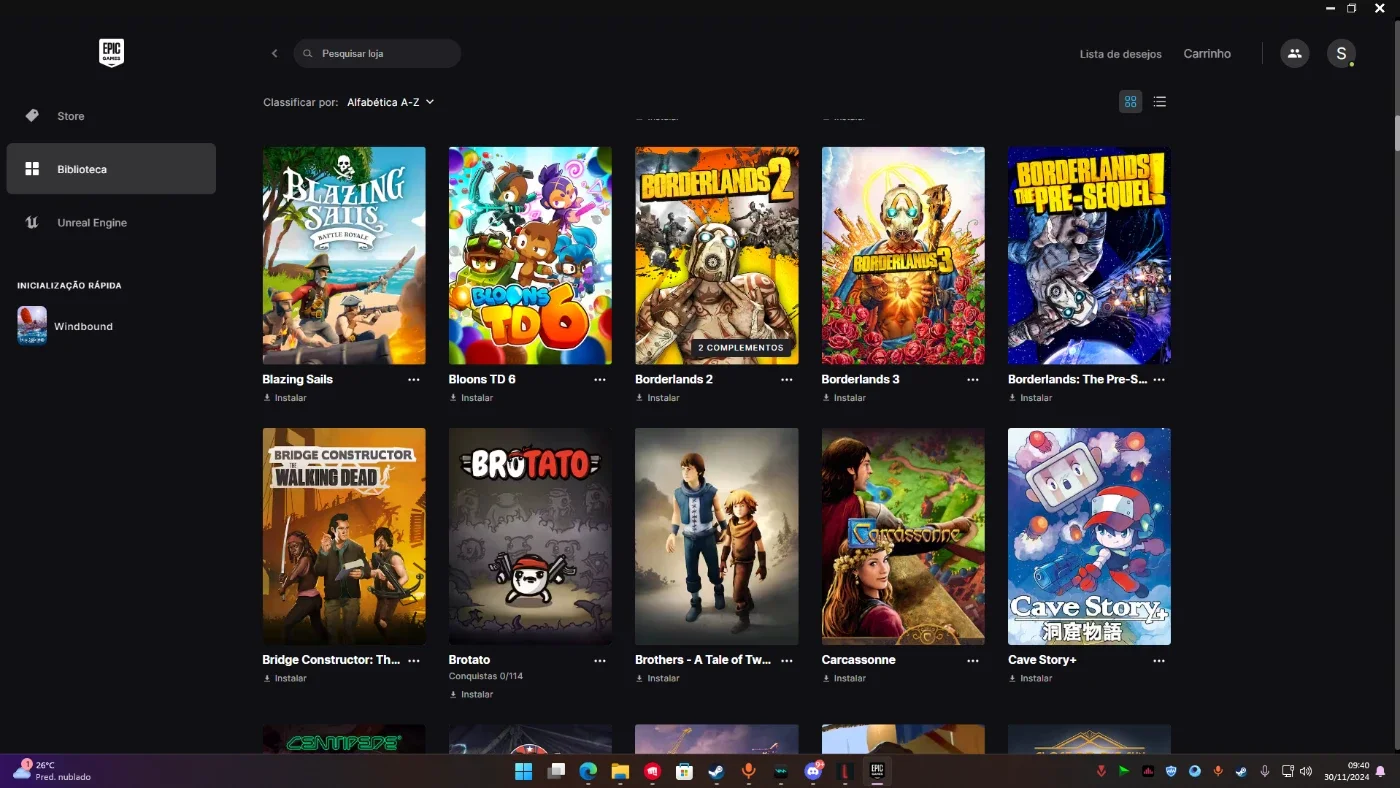
Task: Click the volume icon in the system tray
Action: 1305,771
